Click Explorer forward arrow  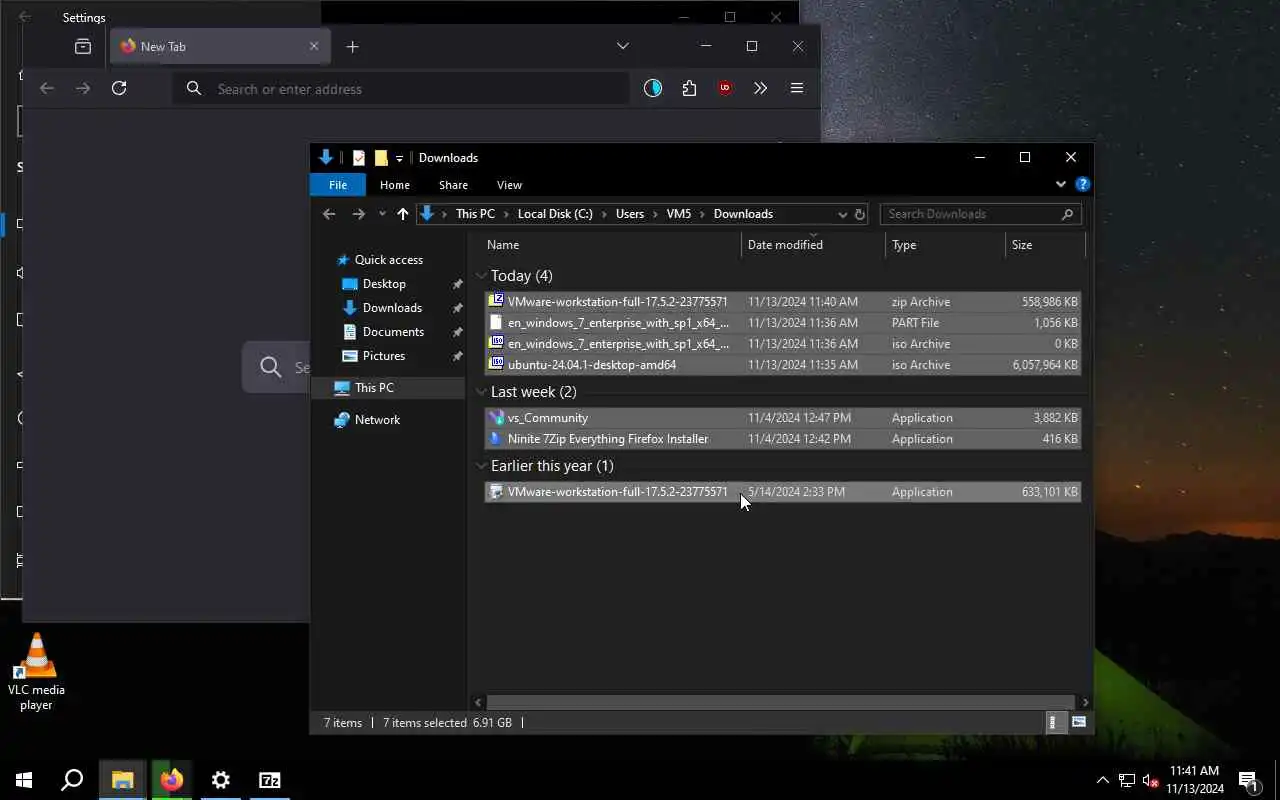click(x=358, y=214)
